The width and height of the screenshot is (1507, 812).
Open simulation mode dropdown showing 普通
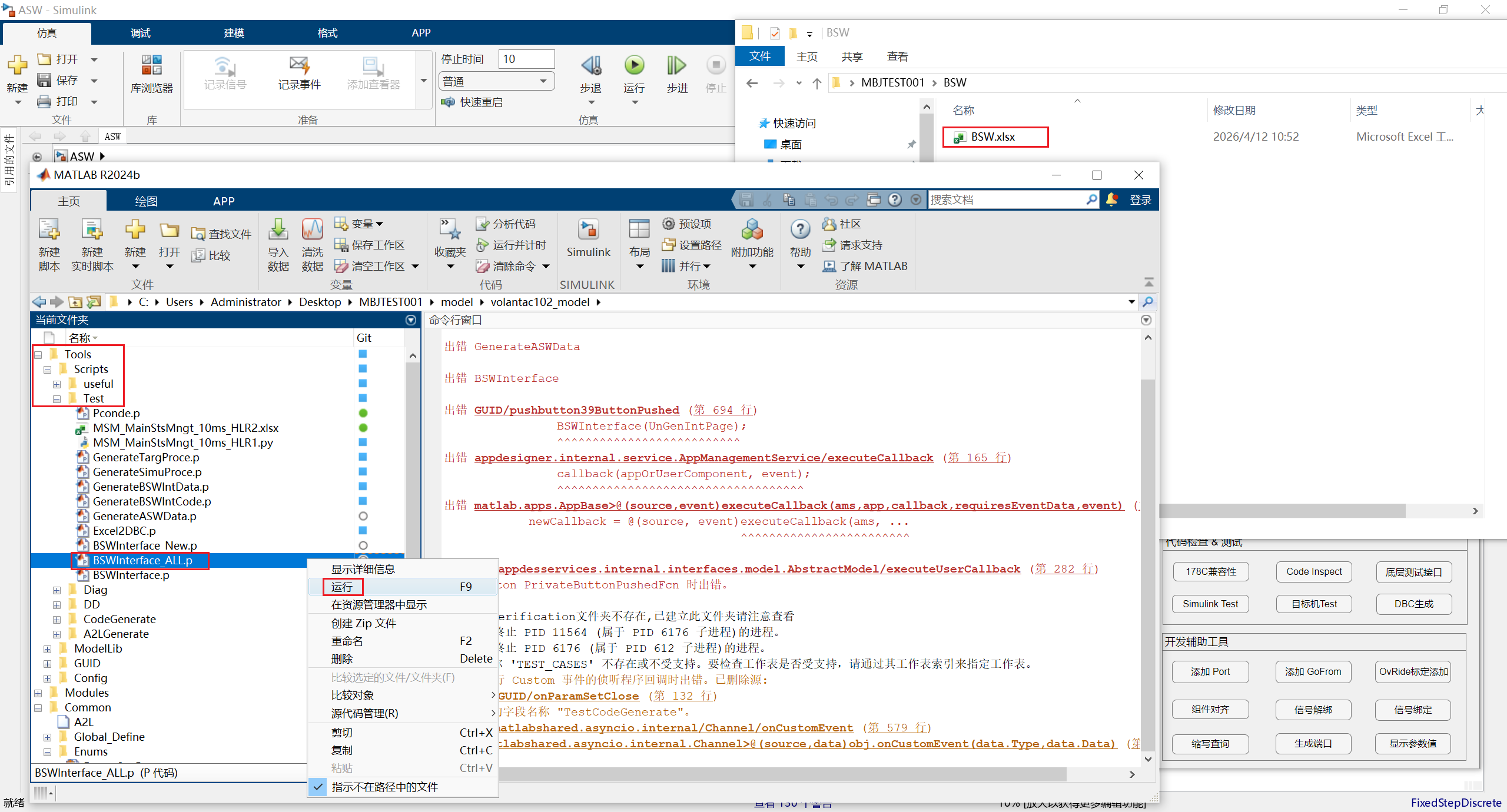coord(496,81)
